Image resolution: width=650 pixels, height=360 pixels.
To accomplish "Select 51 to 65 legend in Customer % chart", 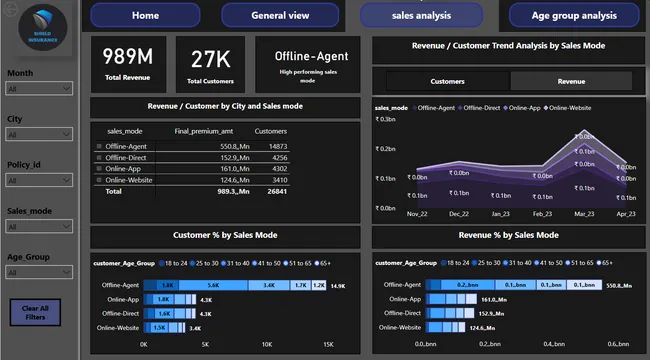I will click(297, 263).
